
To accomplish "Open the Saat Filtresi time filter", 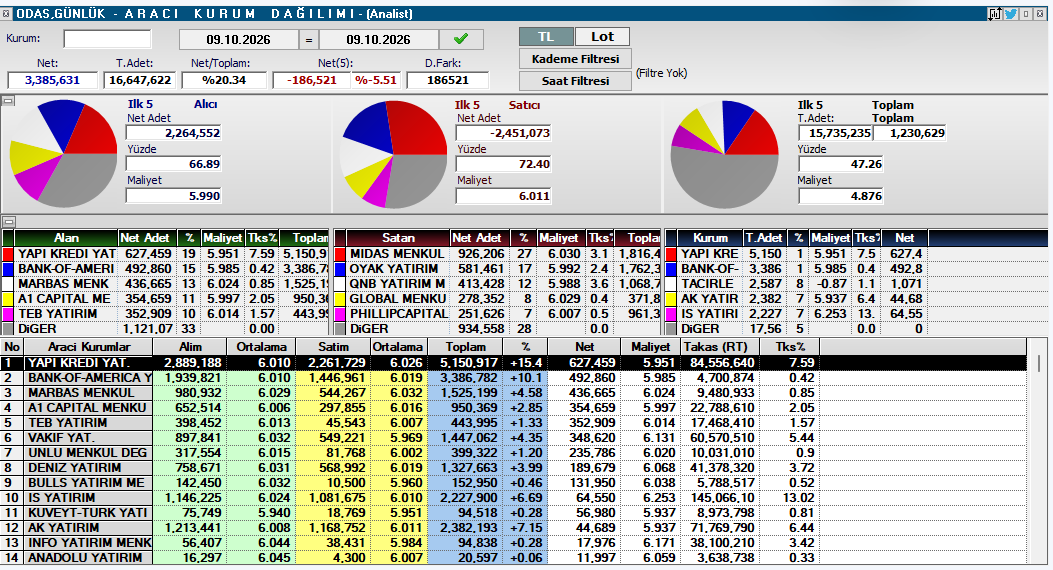I will click(576, 81).
